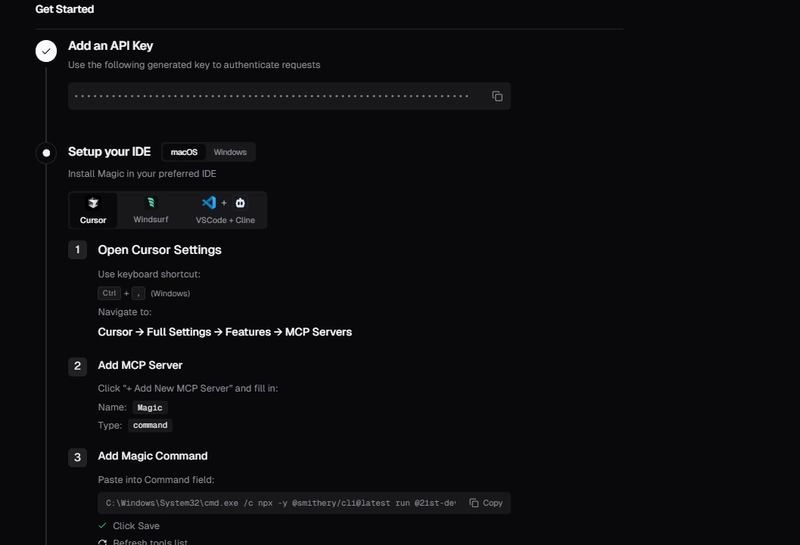Click the green checkmark beside Click Save
Screen dimensions: 800x545
(102, 525)
